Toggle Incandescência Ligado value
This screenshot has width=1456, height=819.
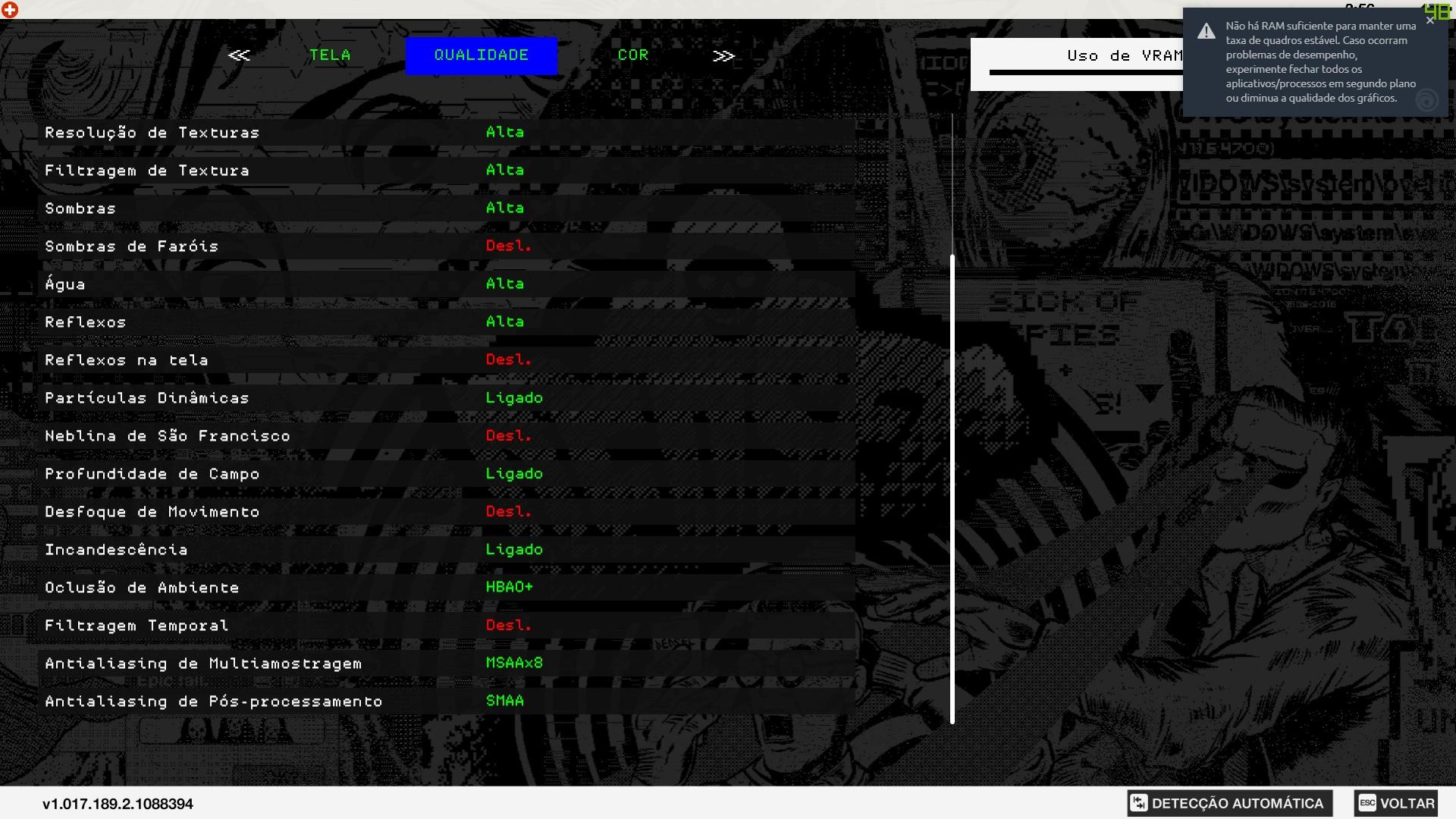coord(514,549)
